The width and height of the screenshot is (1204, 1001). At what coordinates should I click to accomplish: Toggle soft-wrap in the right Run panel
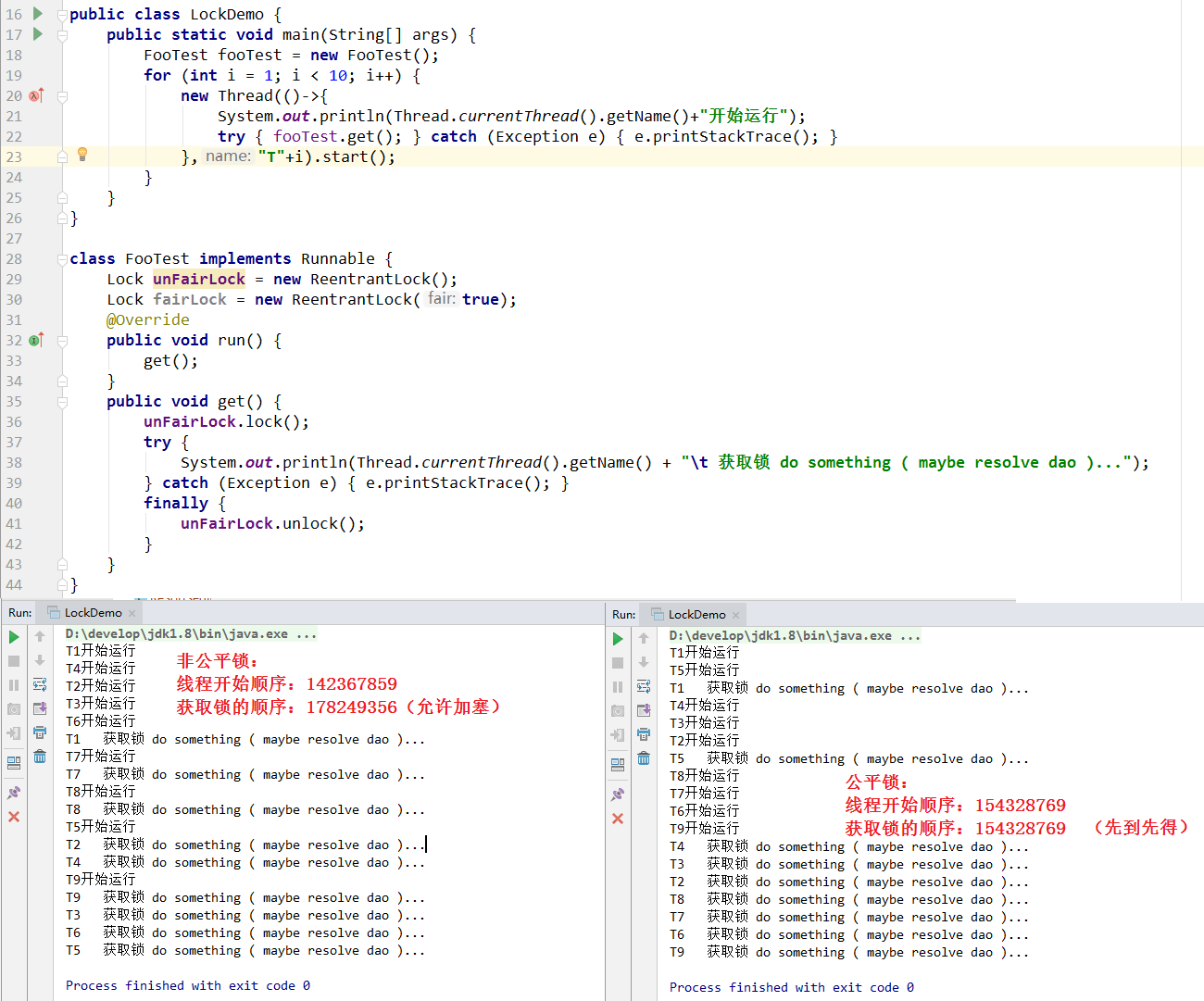(644, 687)
